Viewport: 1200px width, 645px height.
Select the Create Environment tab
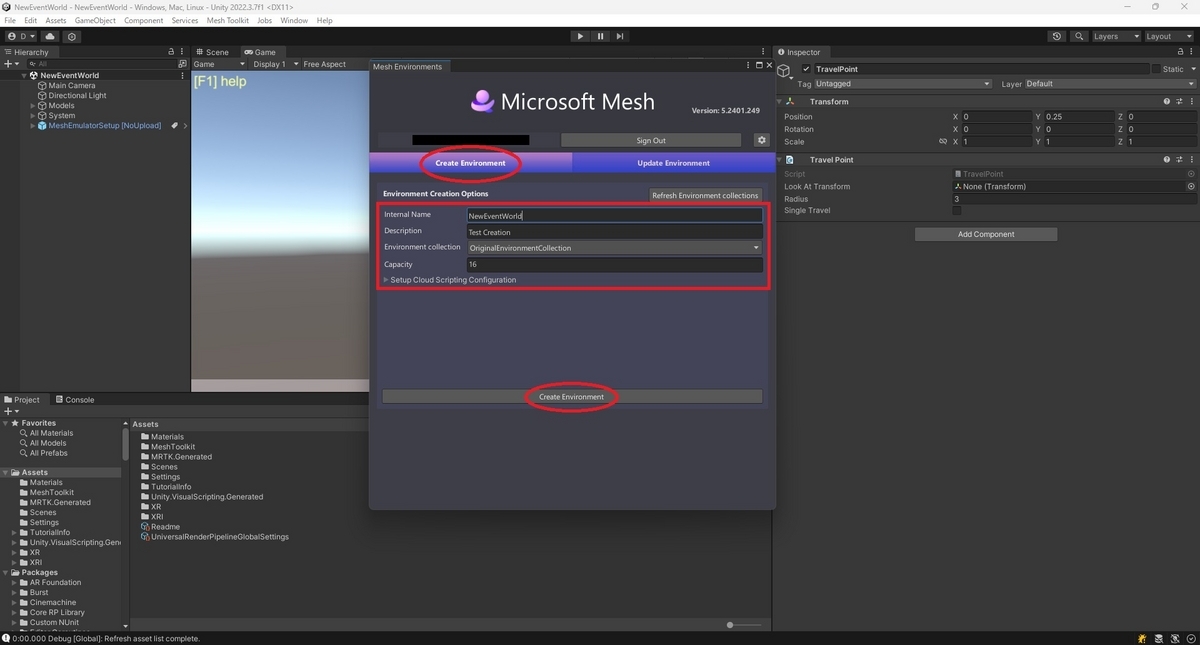470,163
